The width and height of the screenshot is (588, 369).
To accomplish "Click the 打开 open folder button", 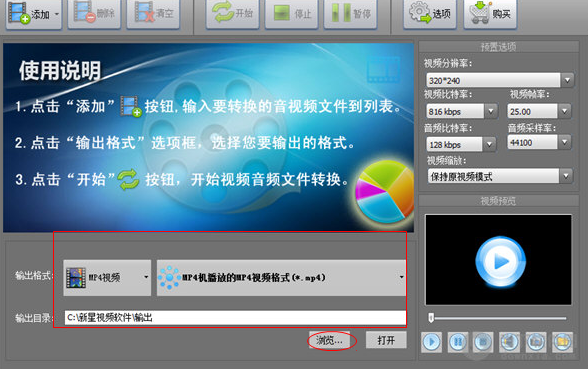I will click(386, 340).
